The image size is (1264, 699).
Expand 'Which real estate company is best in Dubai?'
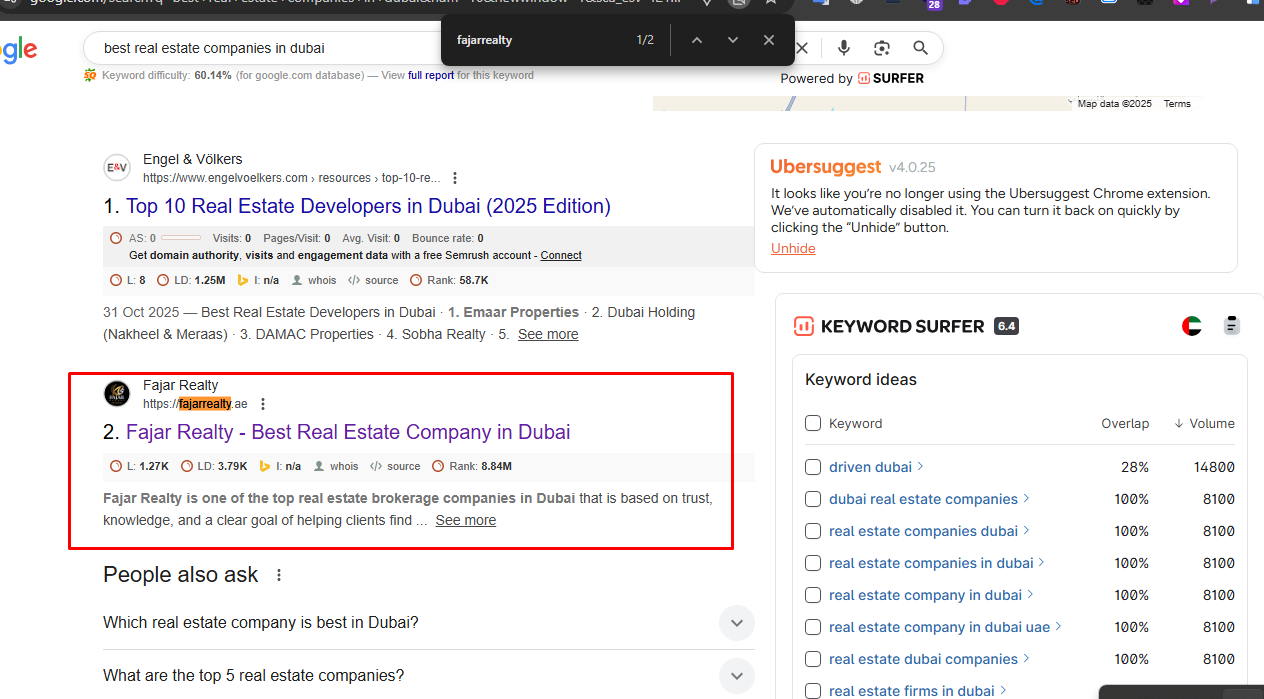[736, 623]
